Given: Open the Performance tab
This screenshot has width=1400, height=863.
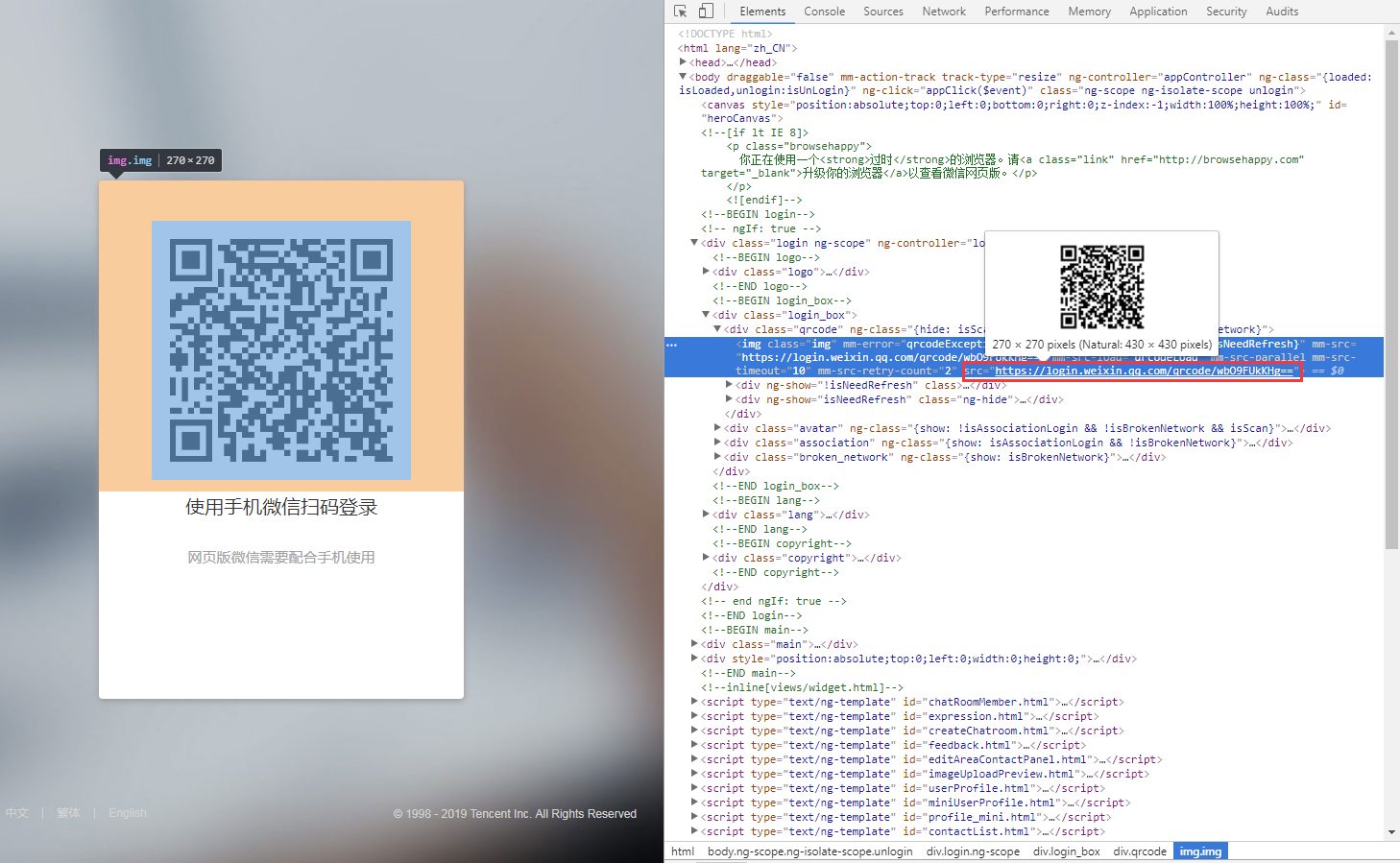Looking at the screenshot, I should click(1017, 12).
